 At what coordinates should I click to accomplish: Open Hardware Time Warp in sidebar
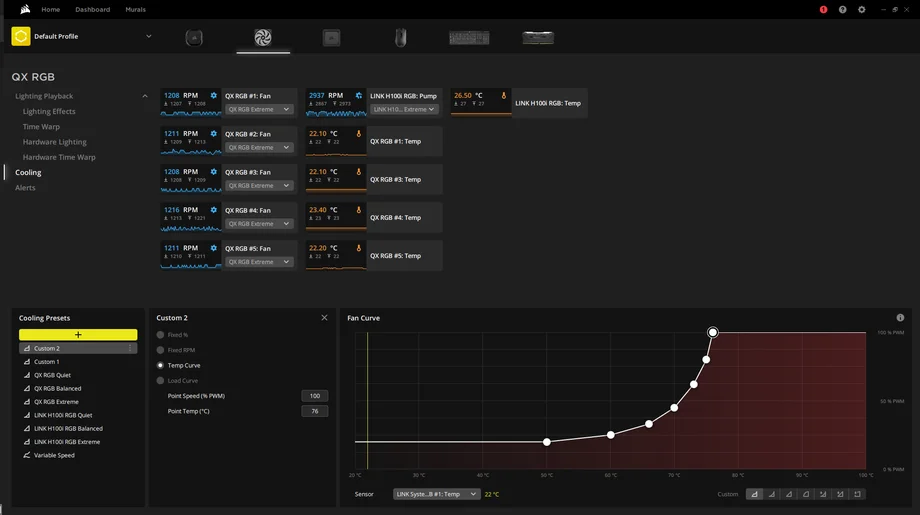(x=59, y=157)
